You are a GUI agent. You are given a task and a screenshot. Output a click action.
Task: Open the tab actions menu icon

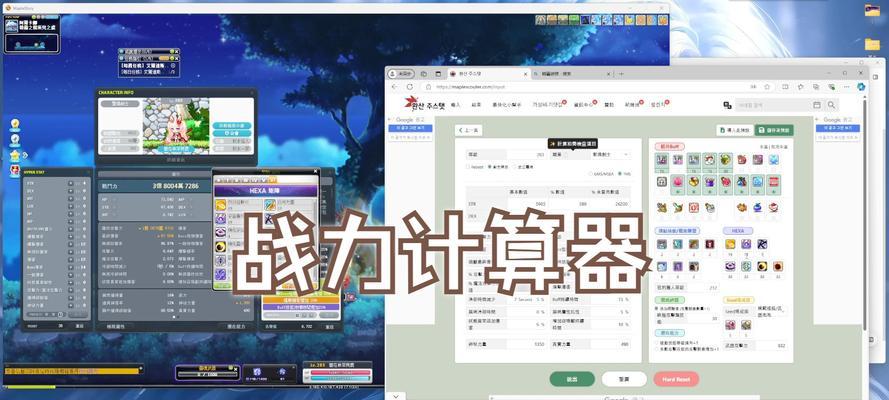(438, 74)
